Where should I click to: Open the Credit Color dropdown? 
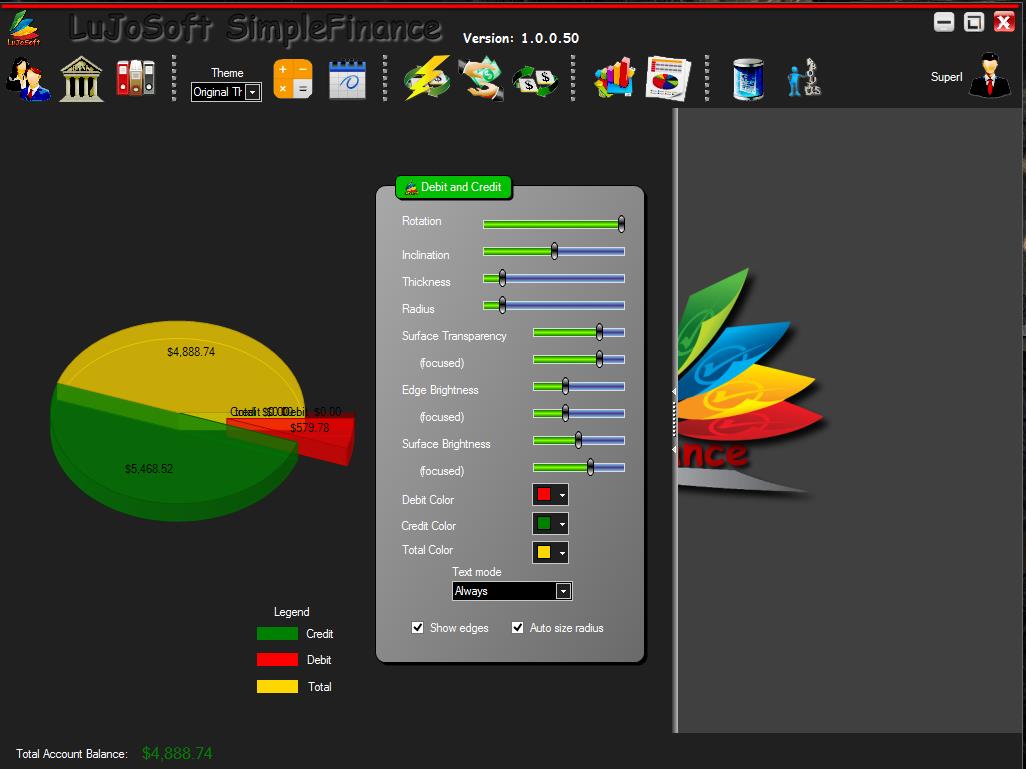(x=550, y=524)
